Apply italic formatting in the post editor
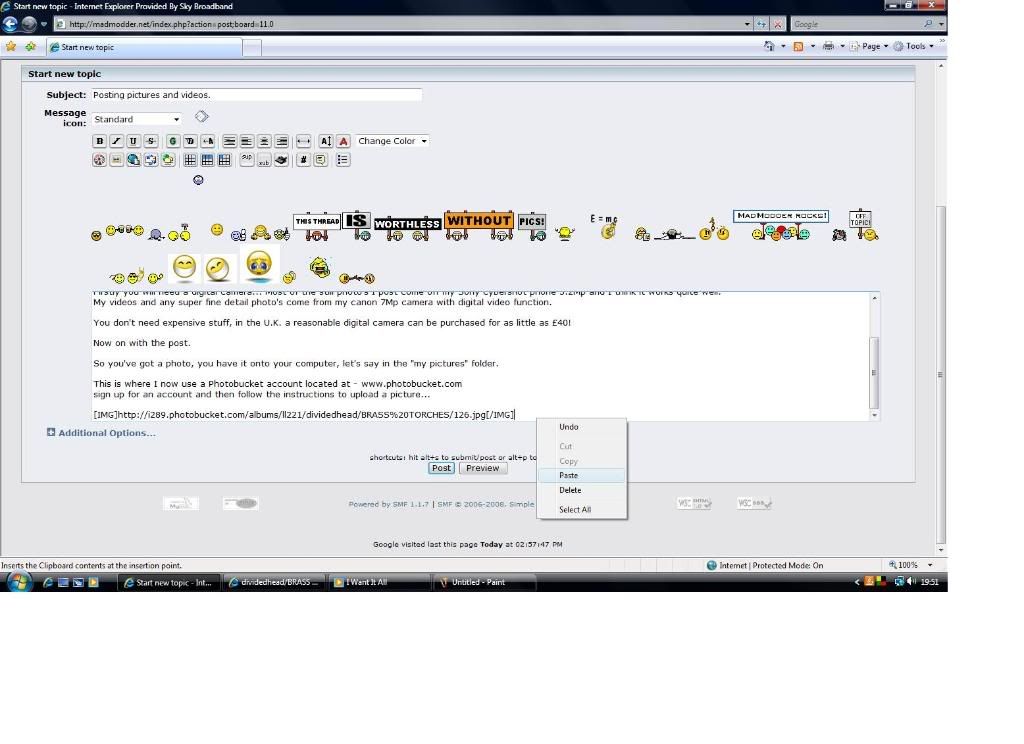Image resolution: width=1024 pixels, height=744 pixels. coord(116,141)
